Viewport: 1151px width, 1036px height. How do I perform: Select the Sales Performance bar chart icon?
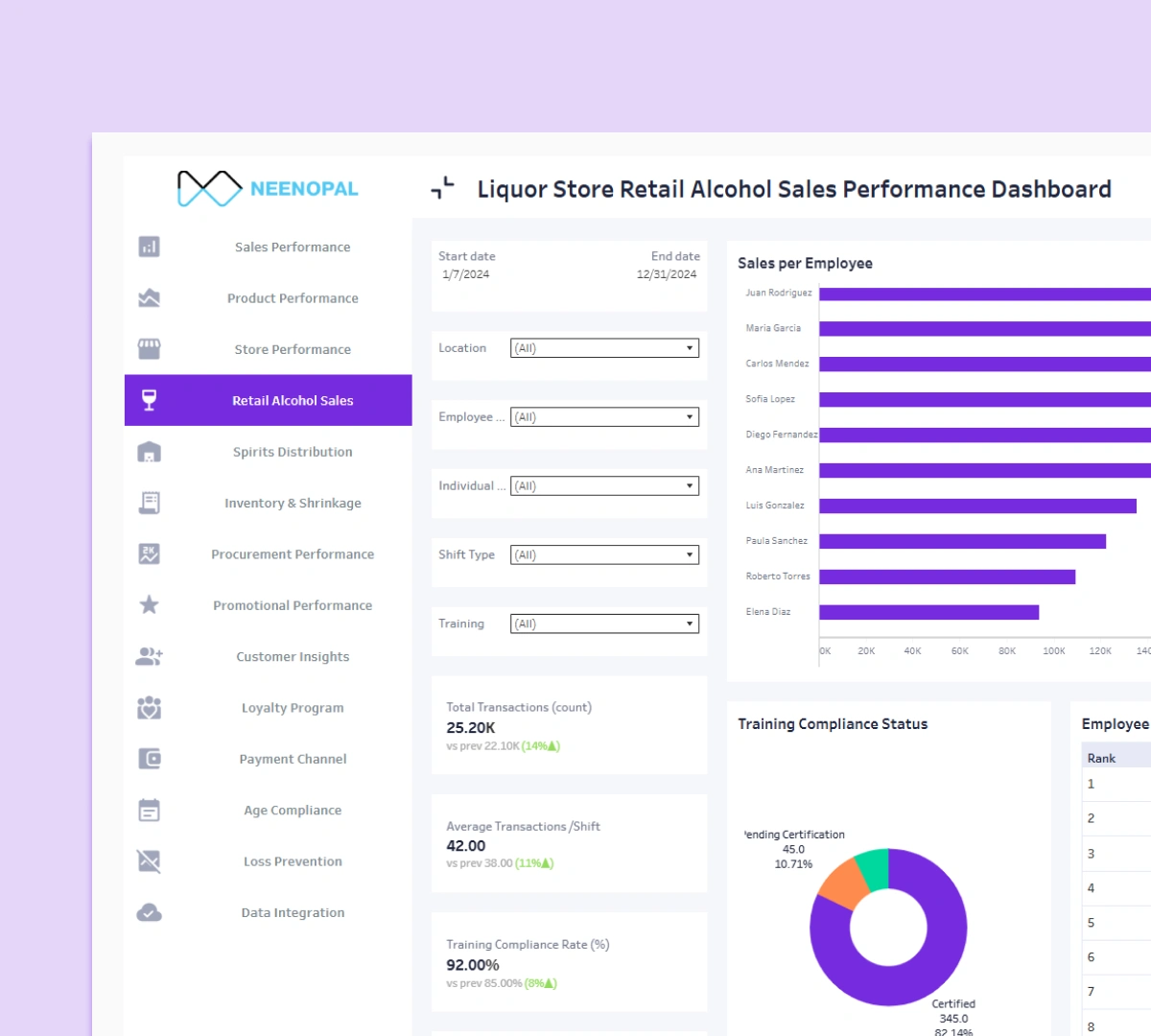click(x=149, y=247)
